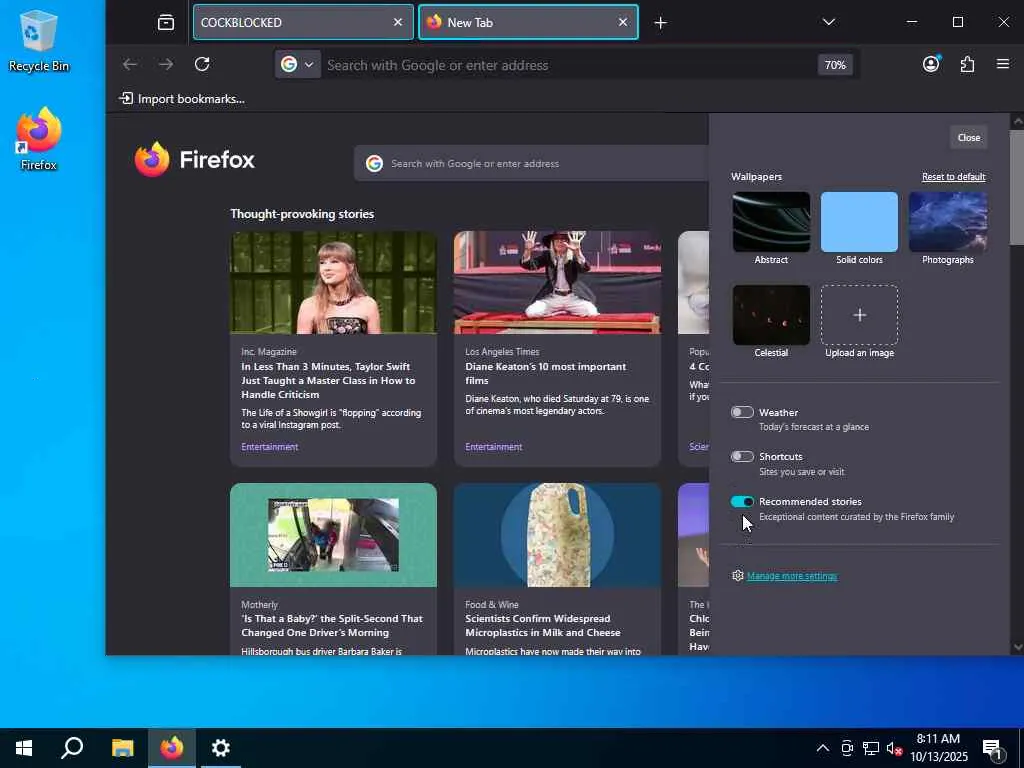Open the Taylor Swift story image
1024x768 pixels.
point(334,283)
